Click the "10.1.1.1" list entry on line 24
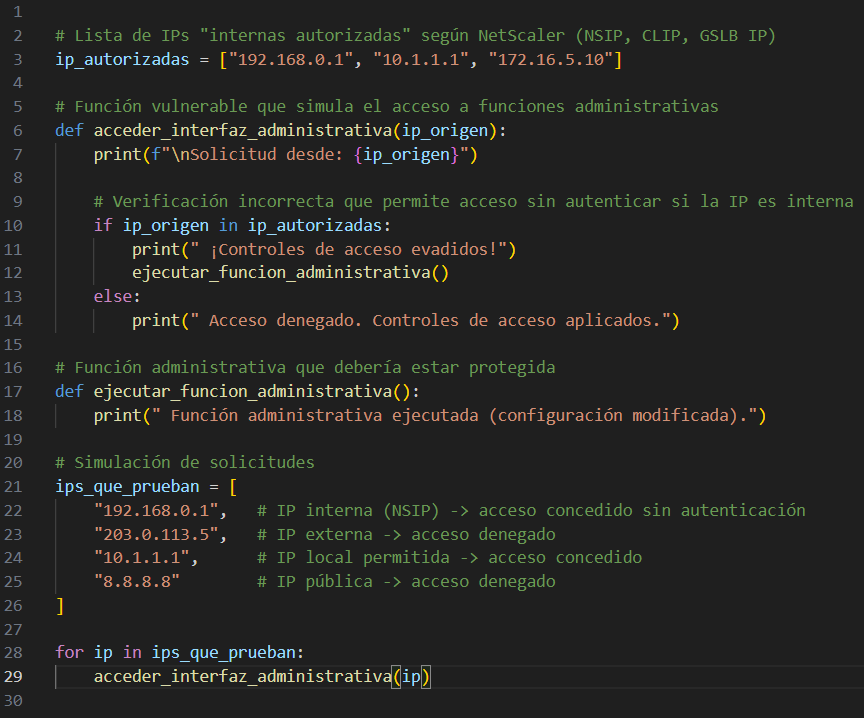 pyautogui.click(x=142, y=558)
